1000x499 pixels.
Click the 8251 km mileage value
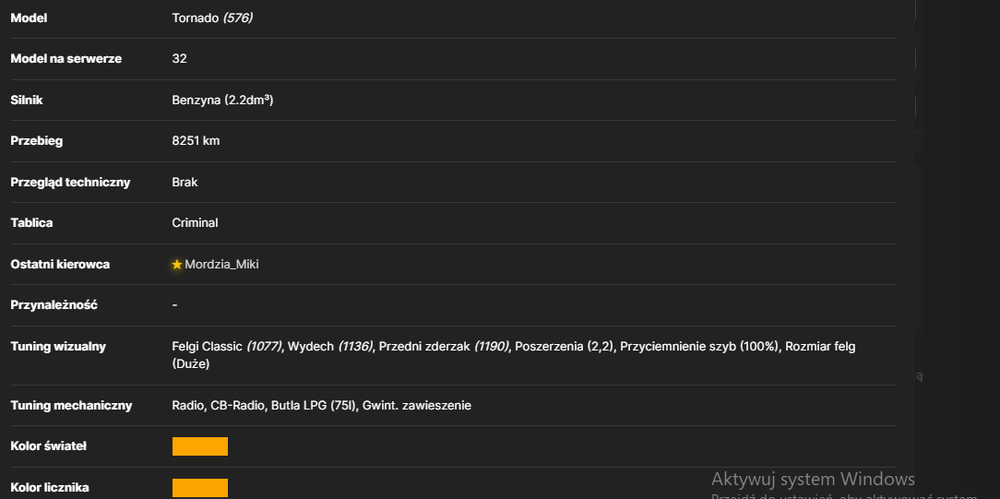196,141
